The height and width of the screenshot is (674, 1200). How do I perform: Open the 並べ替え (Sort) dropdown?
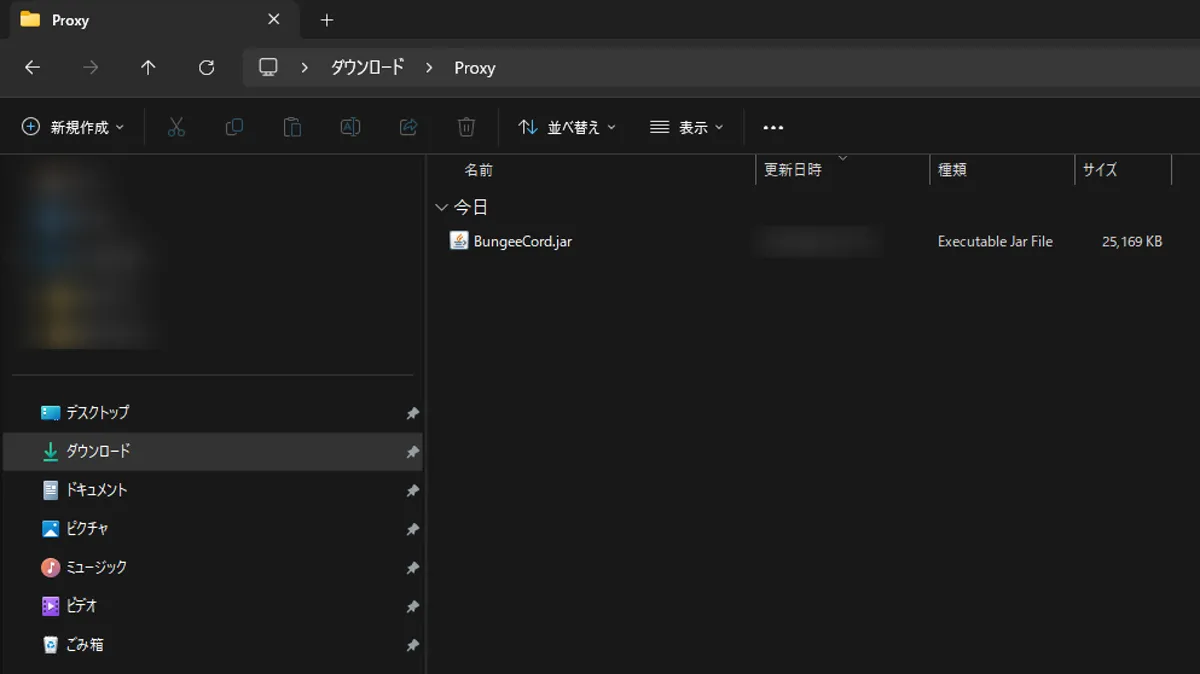point(566,126)
